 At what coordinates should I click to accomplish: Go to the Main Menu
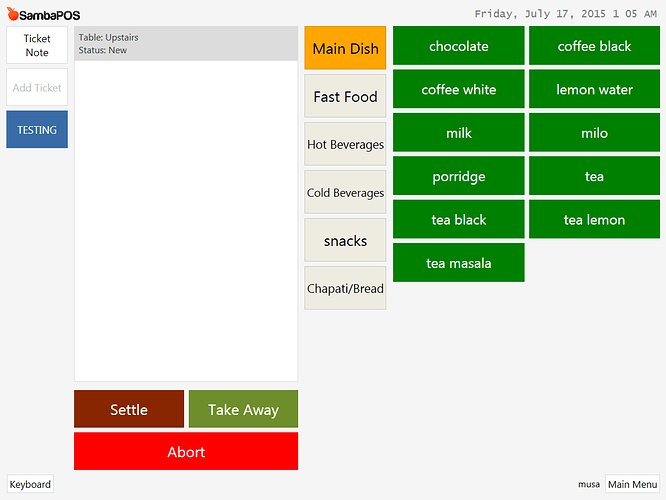coord(632,484)
